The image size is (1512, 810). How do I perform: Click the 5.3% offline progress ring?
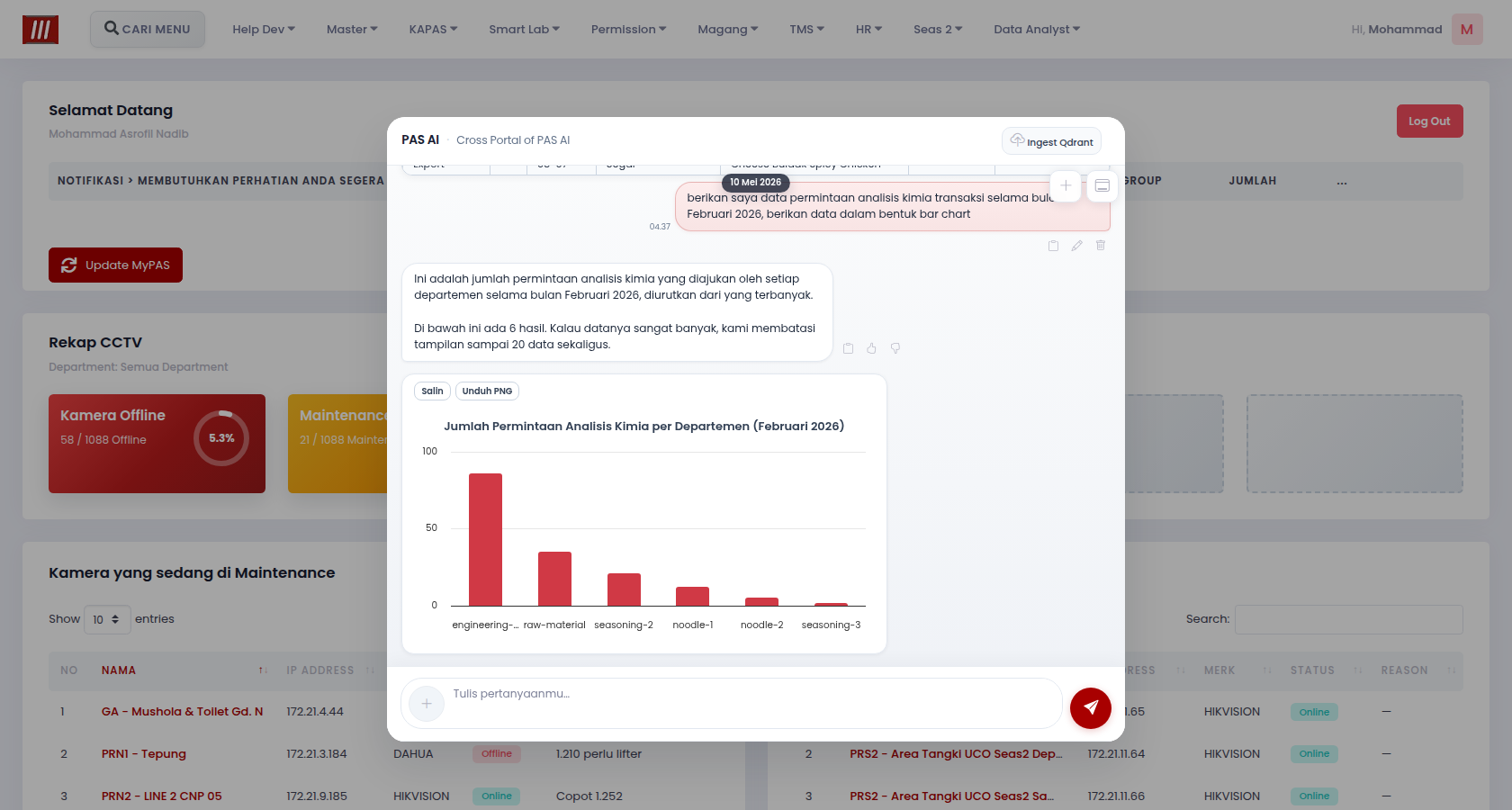click(221, 438)
